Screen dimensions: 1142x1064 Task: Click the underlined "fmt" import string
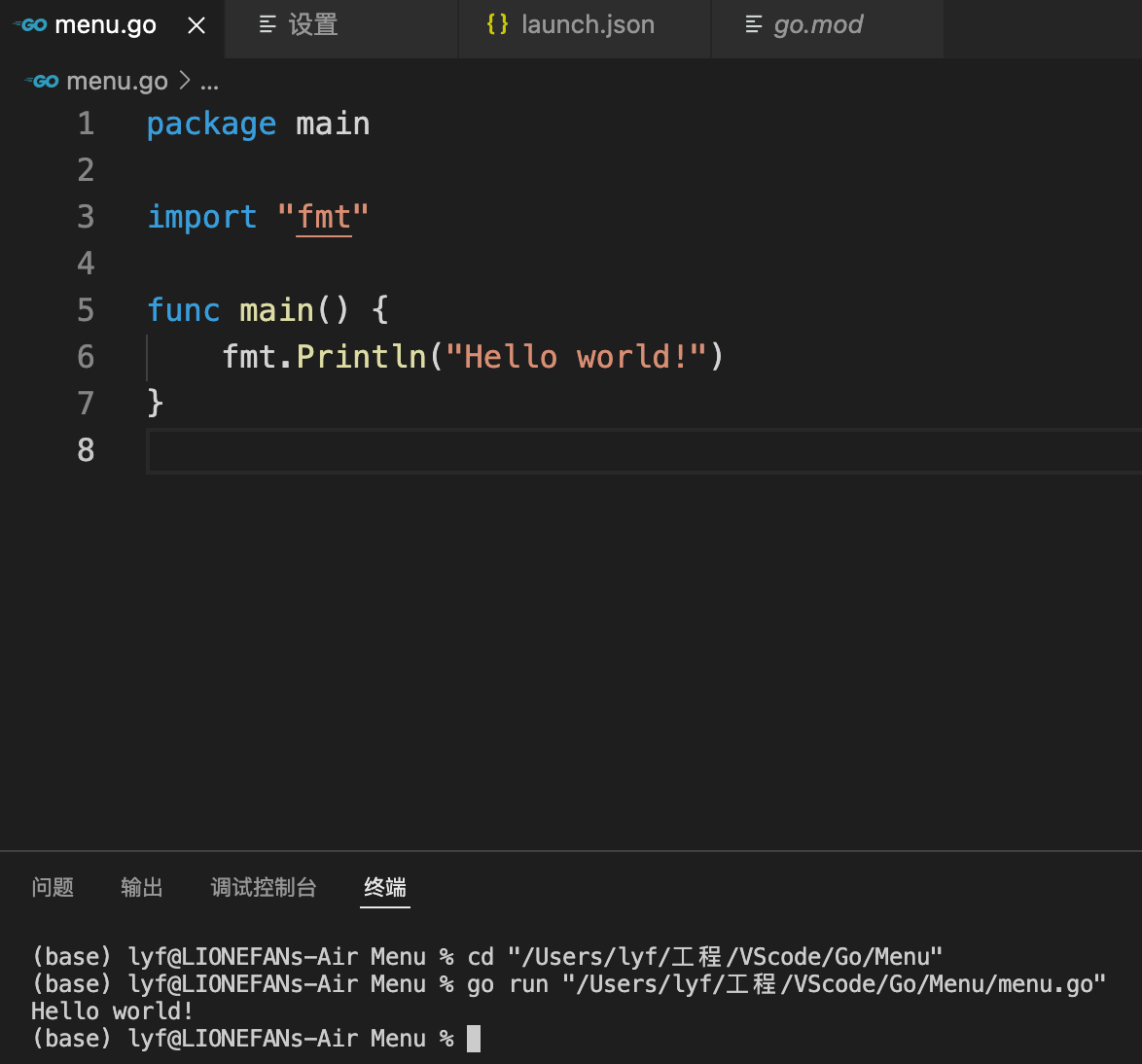click(323, 217)
